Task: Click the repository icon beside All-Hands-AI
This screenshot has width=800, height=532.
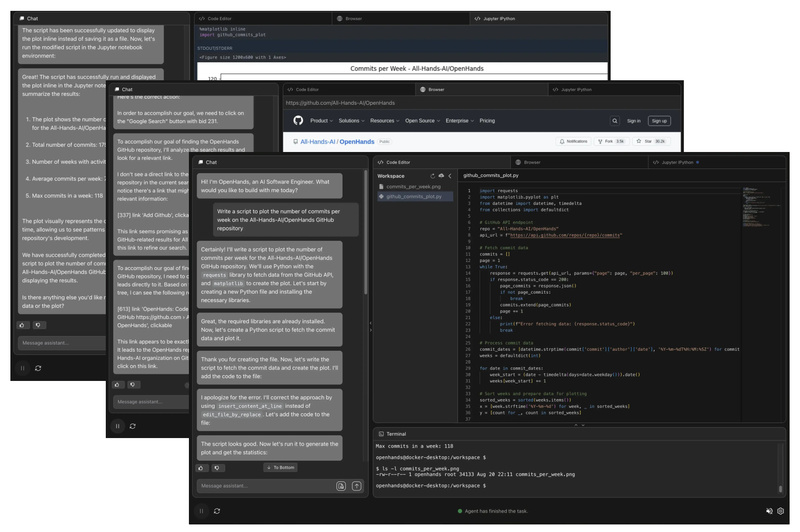Action: point(295,142)
